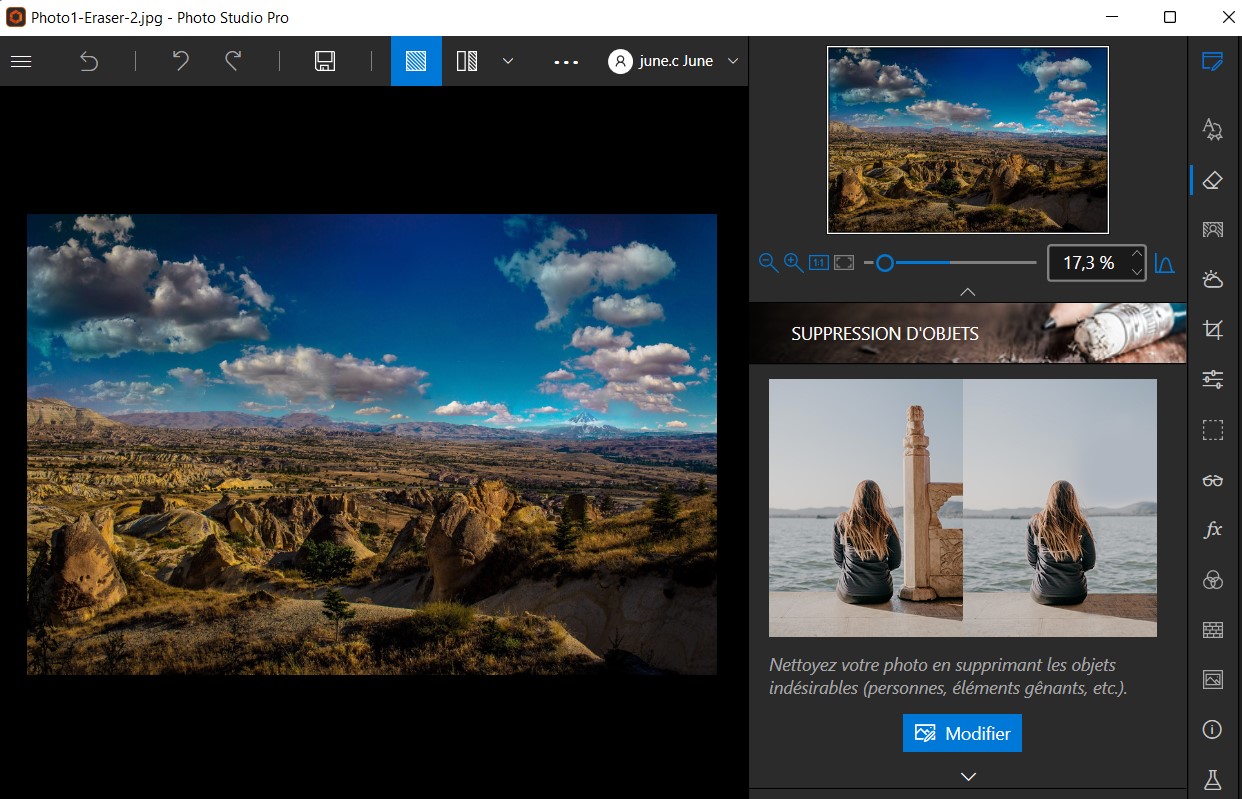Open the adjustment sliders tool

[1212, 379]
